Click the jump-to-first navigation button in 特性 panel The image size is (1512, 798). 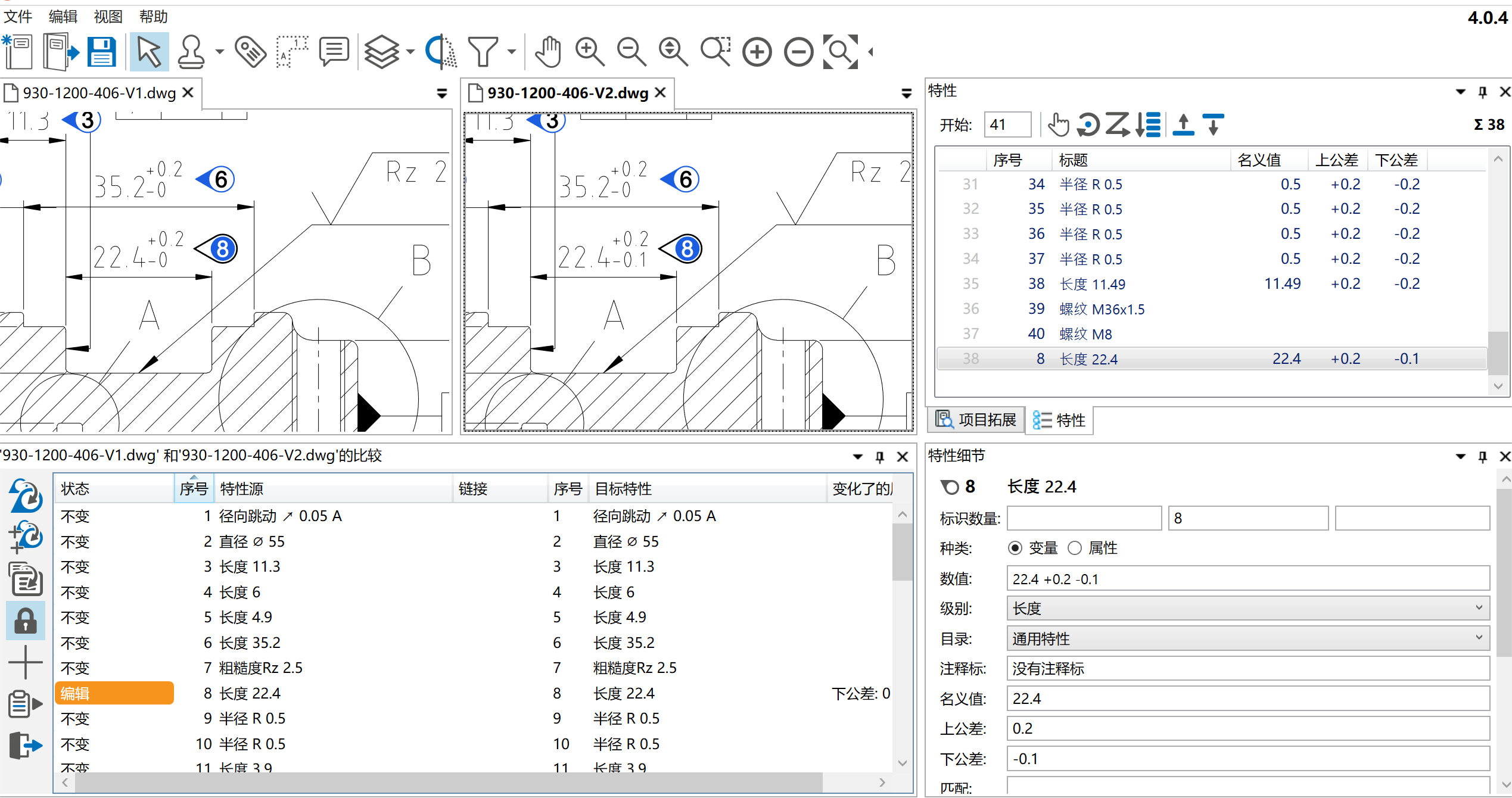pos(1183,124)
